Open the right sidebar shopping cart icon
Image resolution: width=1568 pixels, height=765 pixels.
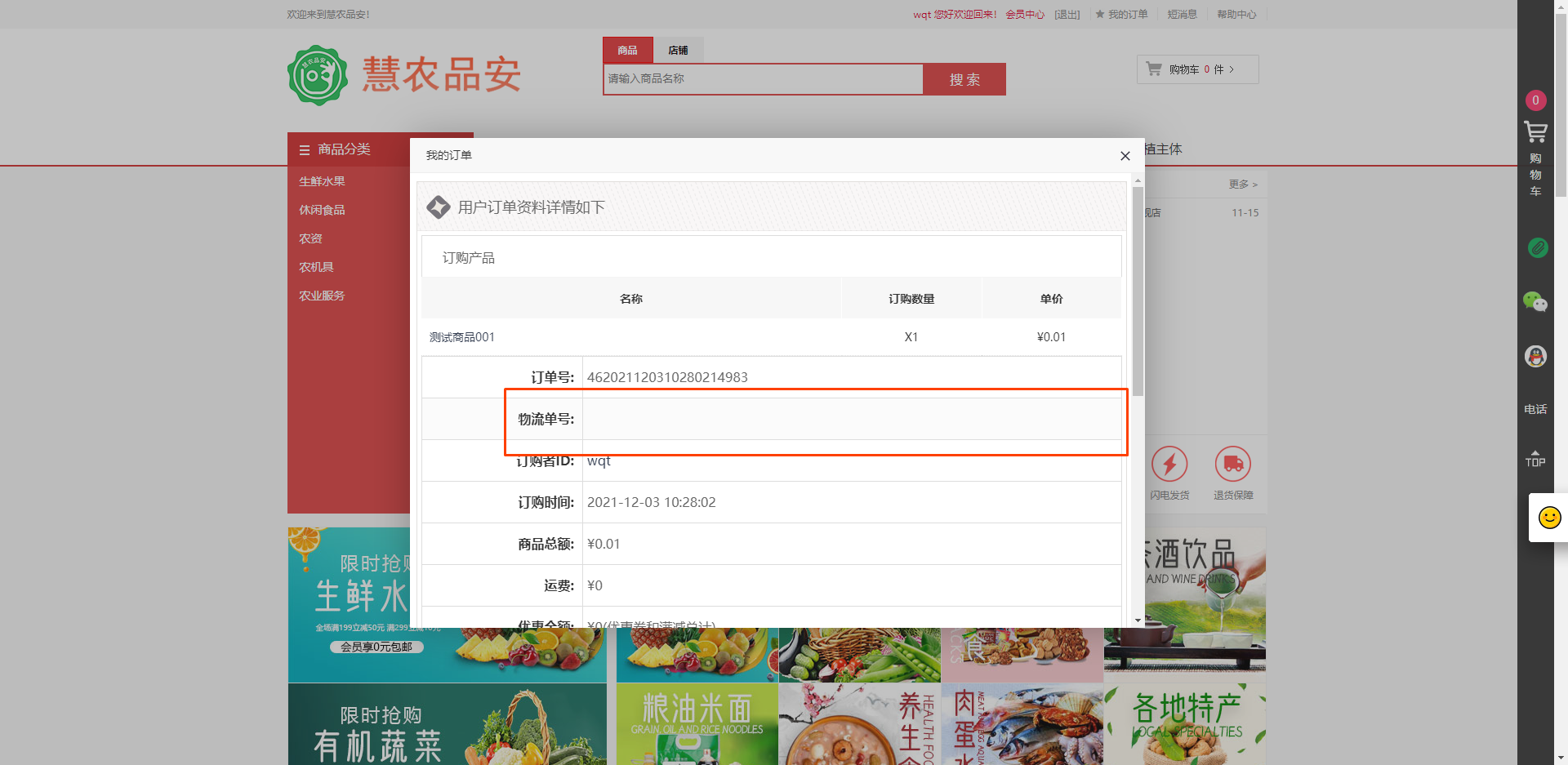pyautogui.click(x=1535, y=132)
